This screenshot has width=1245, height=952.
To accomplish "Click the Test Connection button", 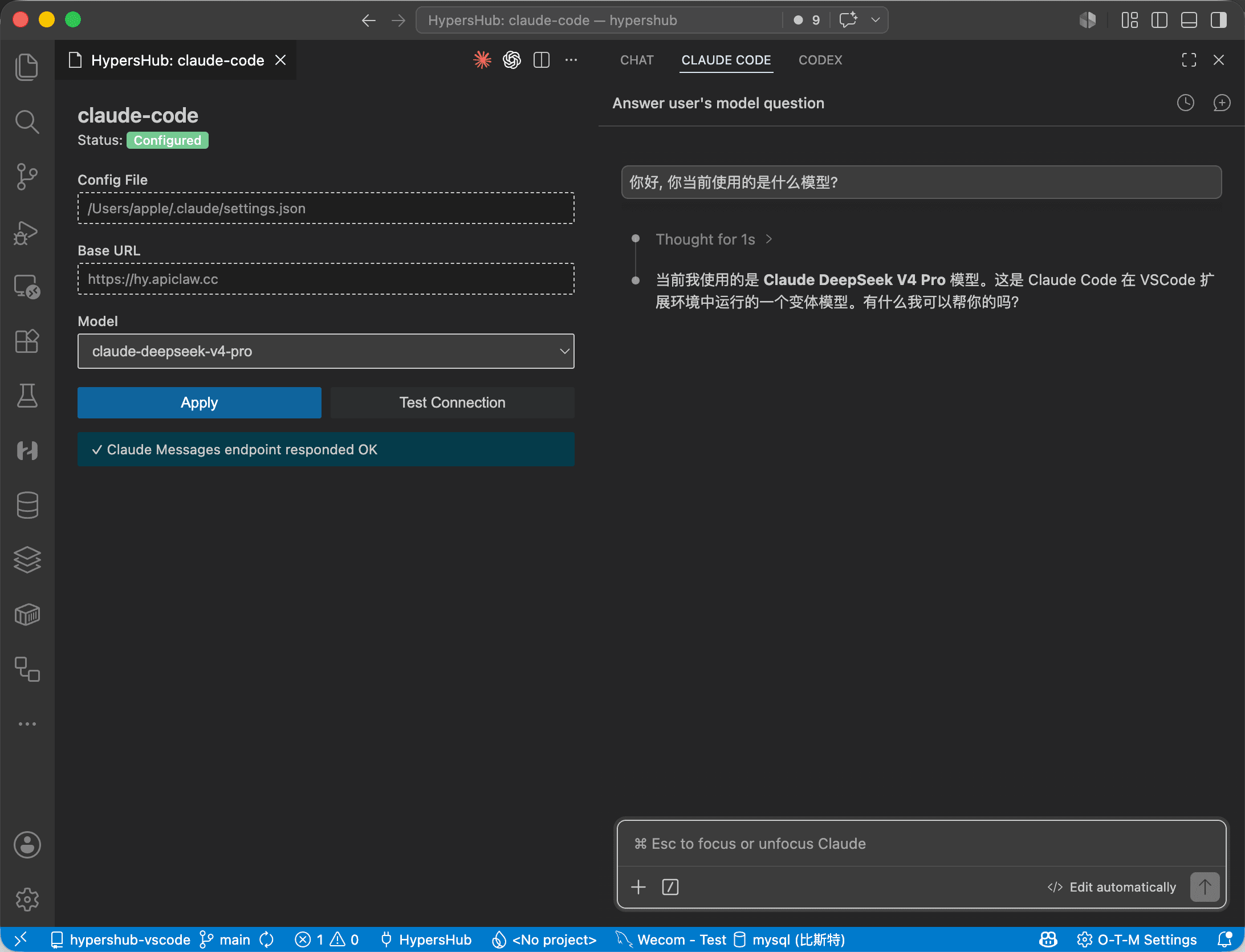I will [453, 402].
